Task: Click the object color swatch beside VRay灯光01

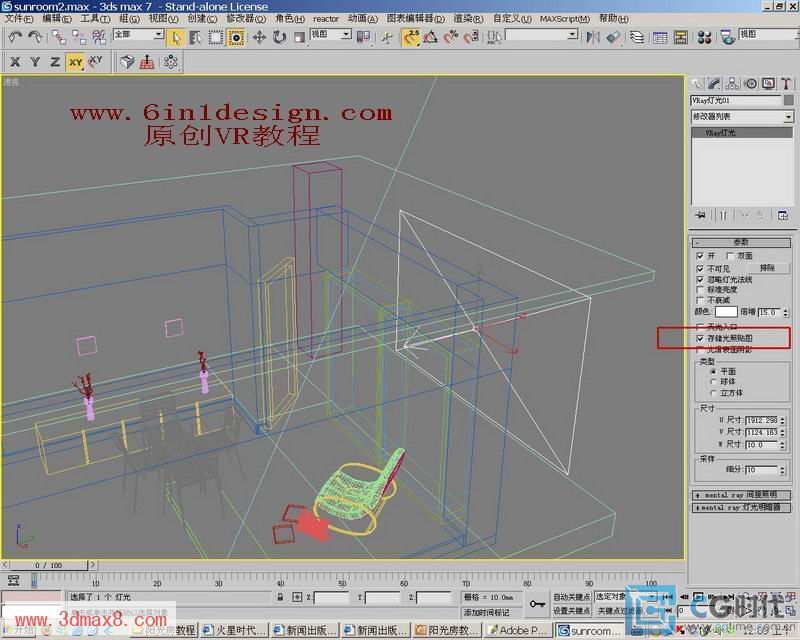Action: tap(789, 101)
